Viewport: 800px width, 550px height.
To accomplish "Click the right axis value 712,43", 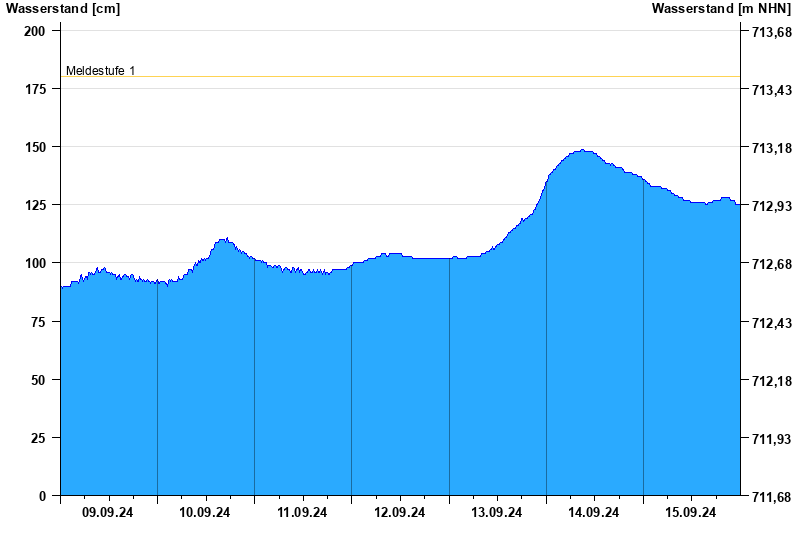I will tap(772, 323).
